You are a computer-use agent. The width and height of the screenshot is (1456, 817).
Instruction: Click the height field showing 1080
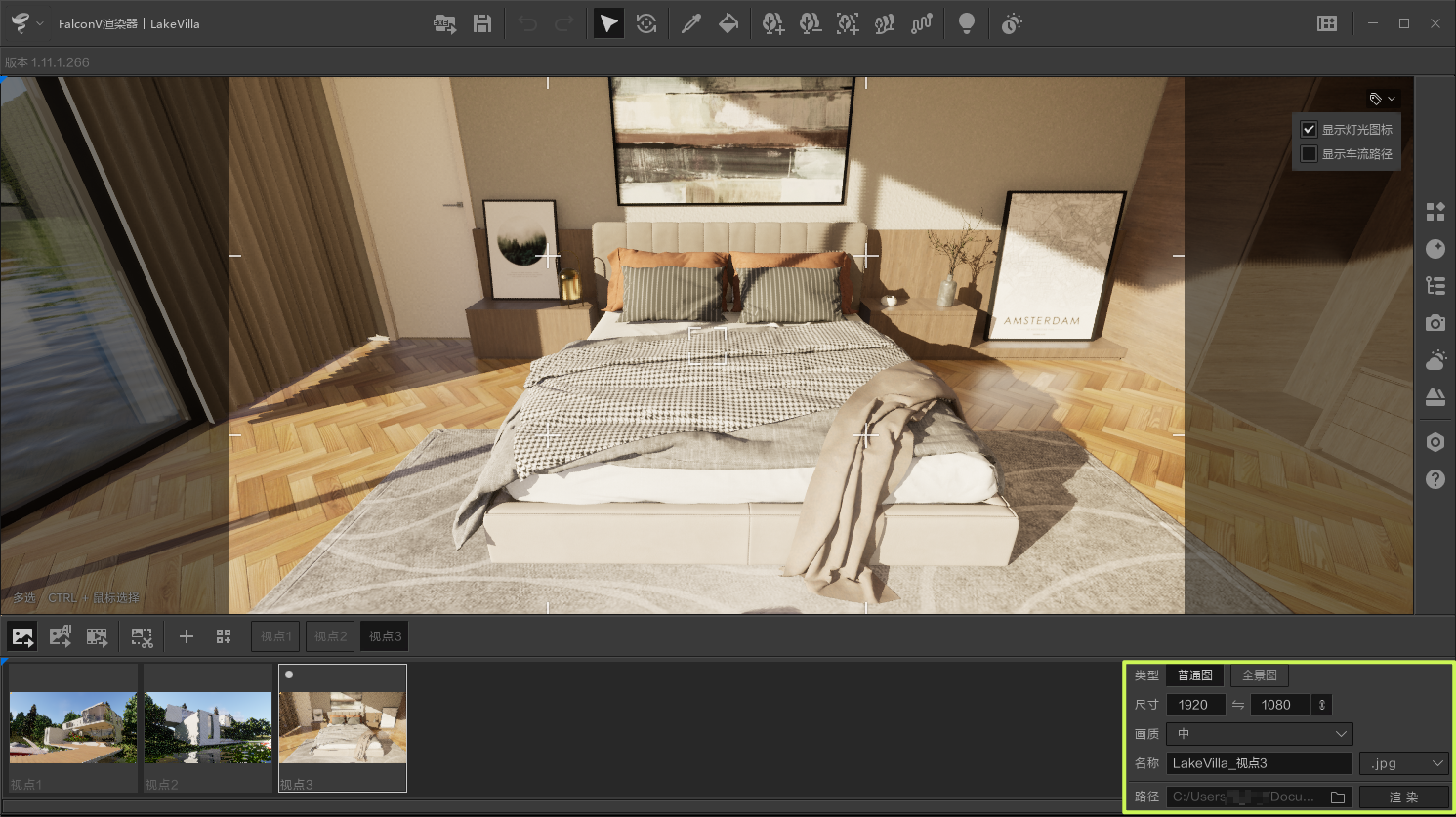click(1279, 705)
